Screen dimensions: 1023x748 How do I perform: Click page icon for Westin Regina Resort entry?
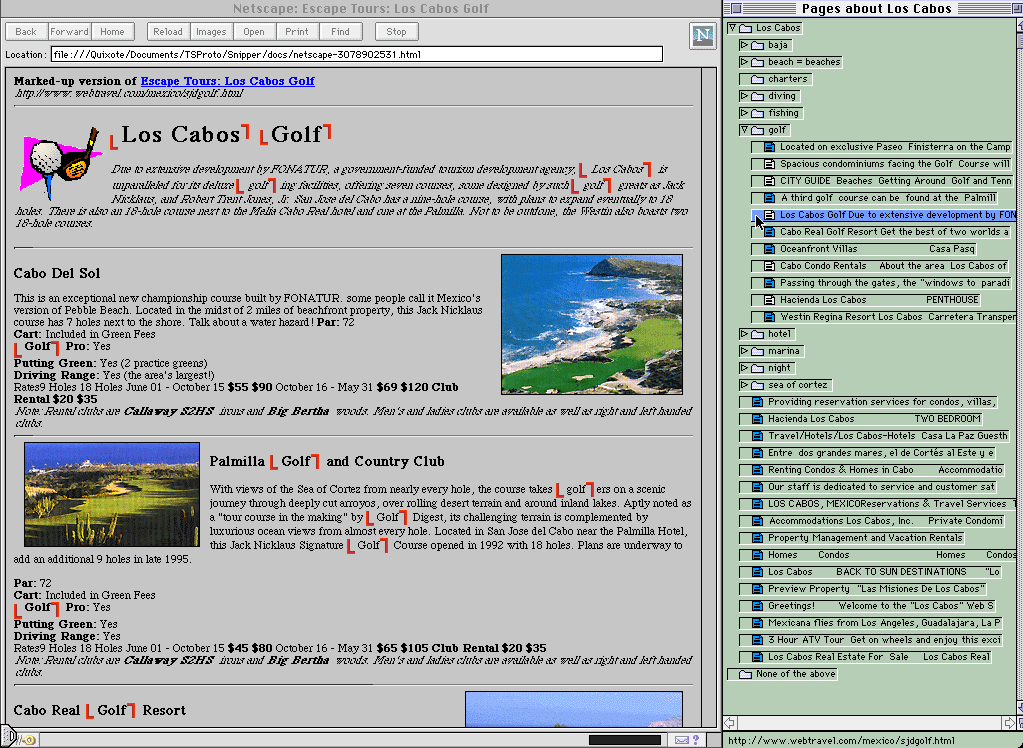[x=769, y=317]
